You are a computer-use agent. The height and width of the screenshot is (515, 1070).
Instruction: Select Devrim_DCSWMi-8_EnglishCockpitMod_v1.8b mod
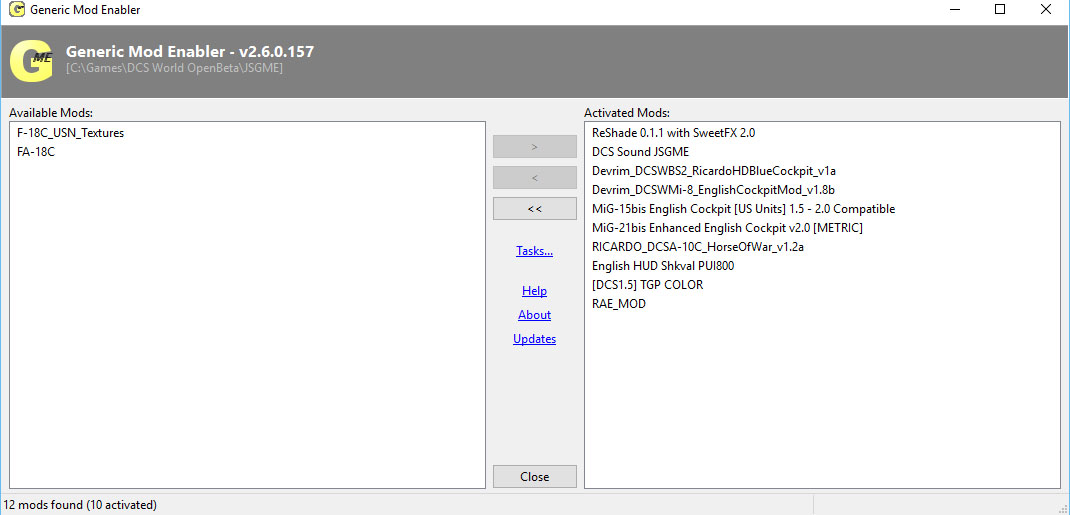click(713, 190)
